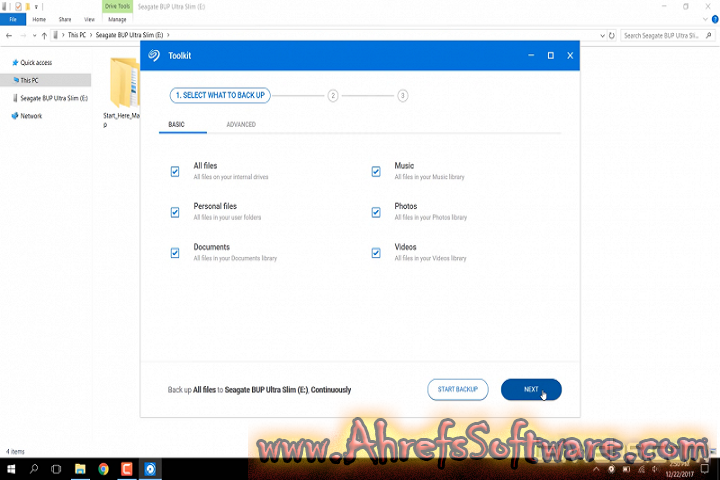Open recent locations dropdown arrow
Viewport: 720px width, 480px height.
34,35
